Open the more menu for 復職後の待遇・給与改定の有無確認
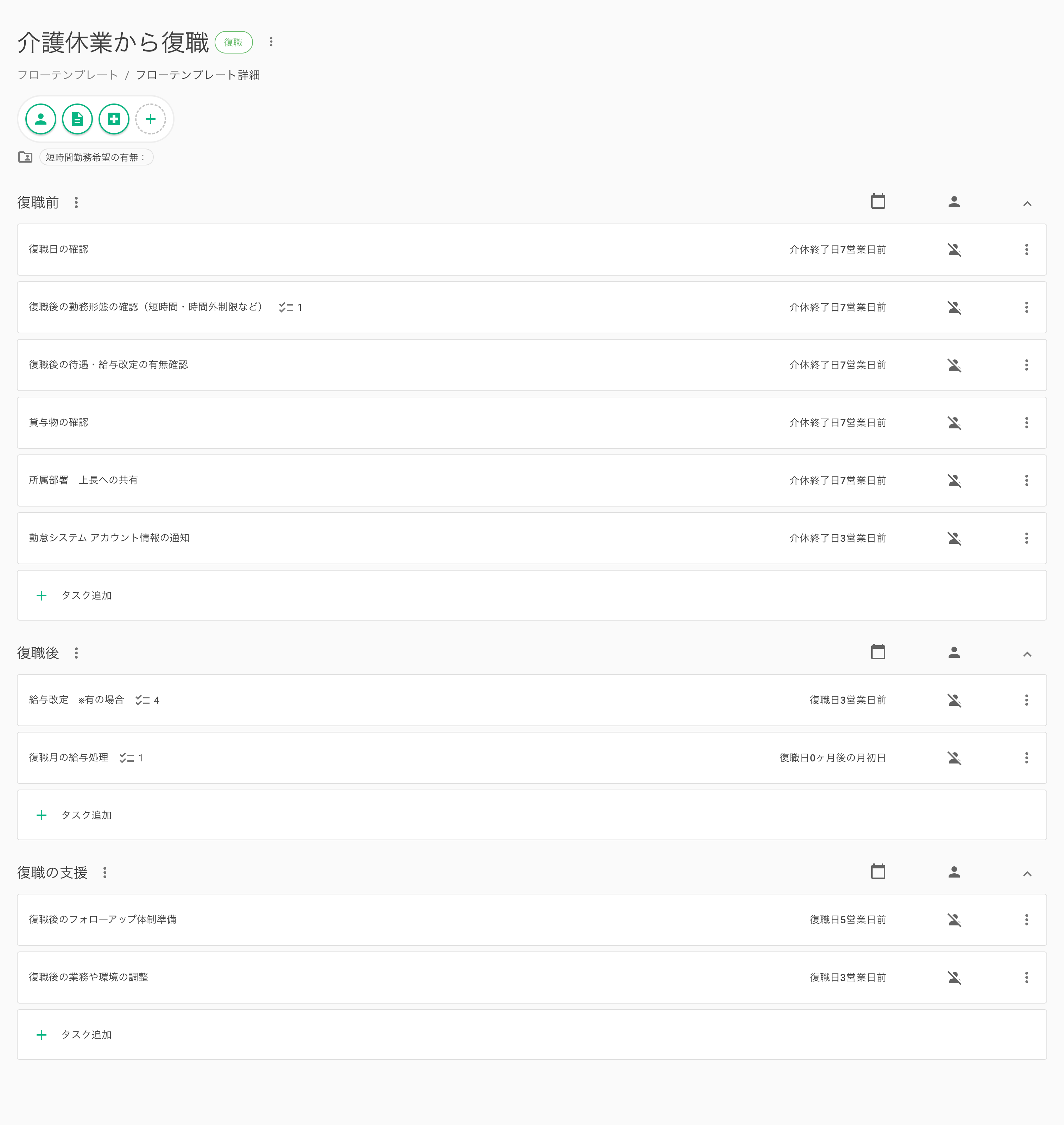The height and width of the screenshot is (1125, 1064). [1027, 365]
